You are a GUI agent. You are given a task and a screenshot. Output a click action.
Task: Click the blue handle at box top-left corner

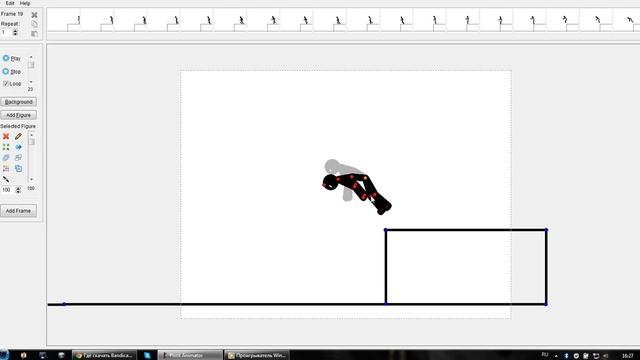pyautogui.click(x=386, y=230)
